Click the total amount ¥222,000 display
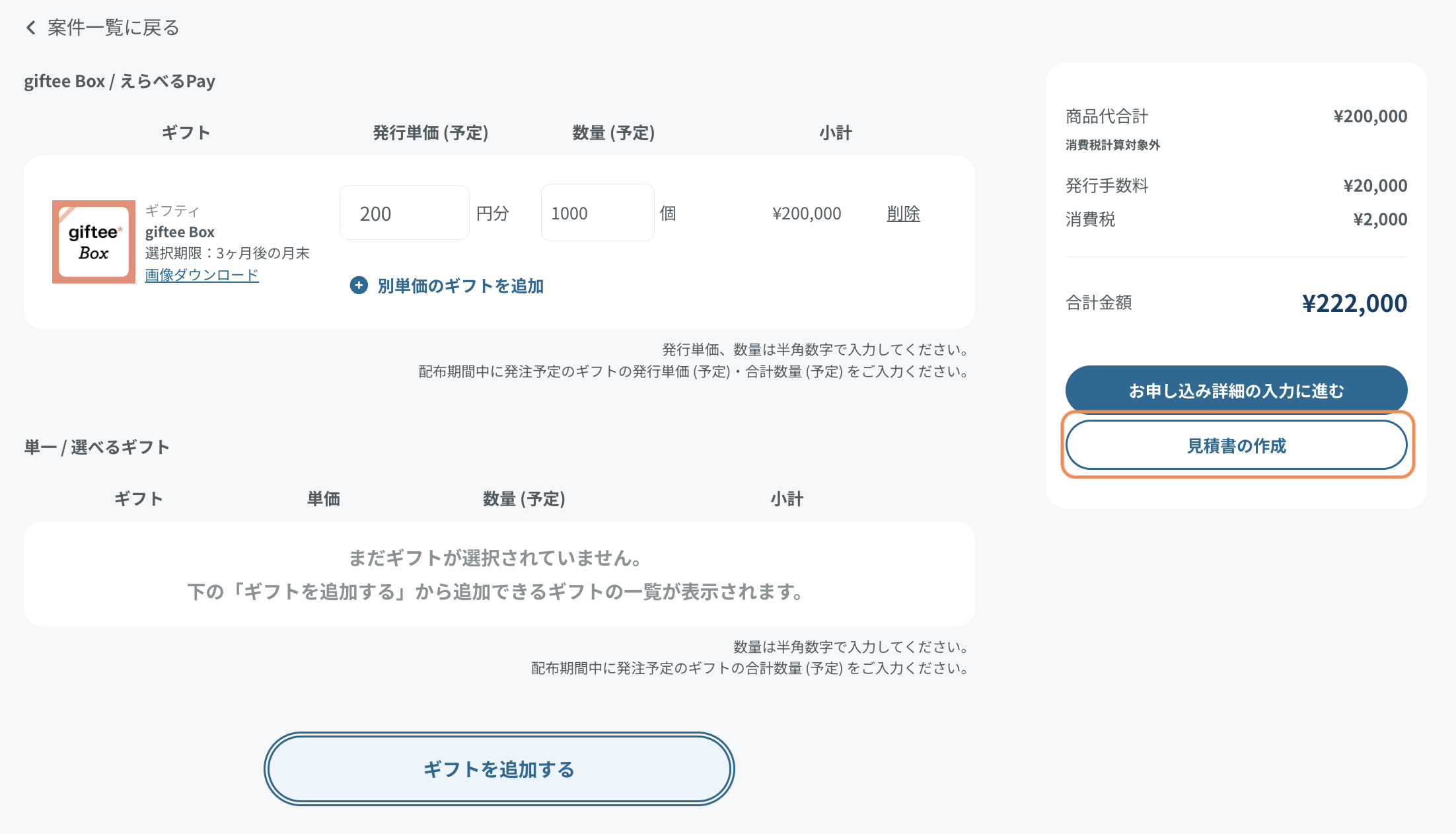Image resolution: width=1456 pixels, height=834 pixels. pos(1354,303)
